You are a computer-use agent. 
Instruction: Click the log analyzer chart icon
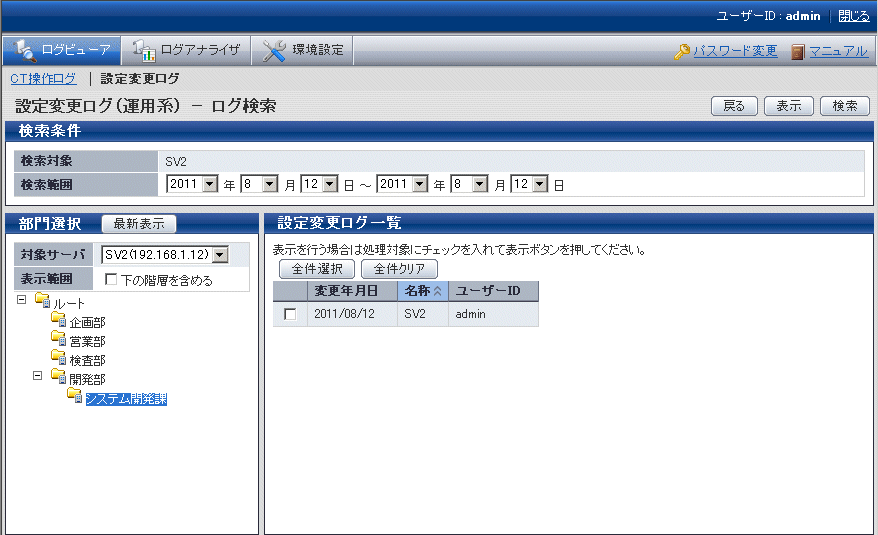[x=144, y=50]
